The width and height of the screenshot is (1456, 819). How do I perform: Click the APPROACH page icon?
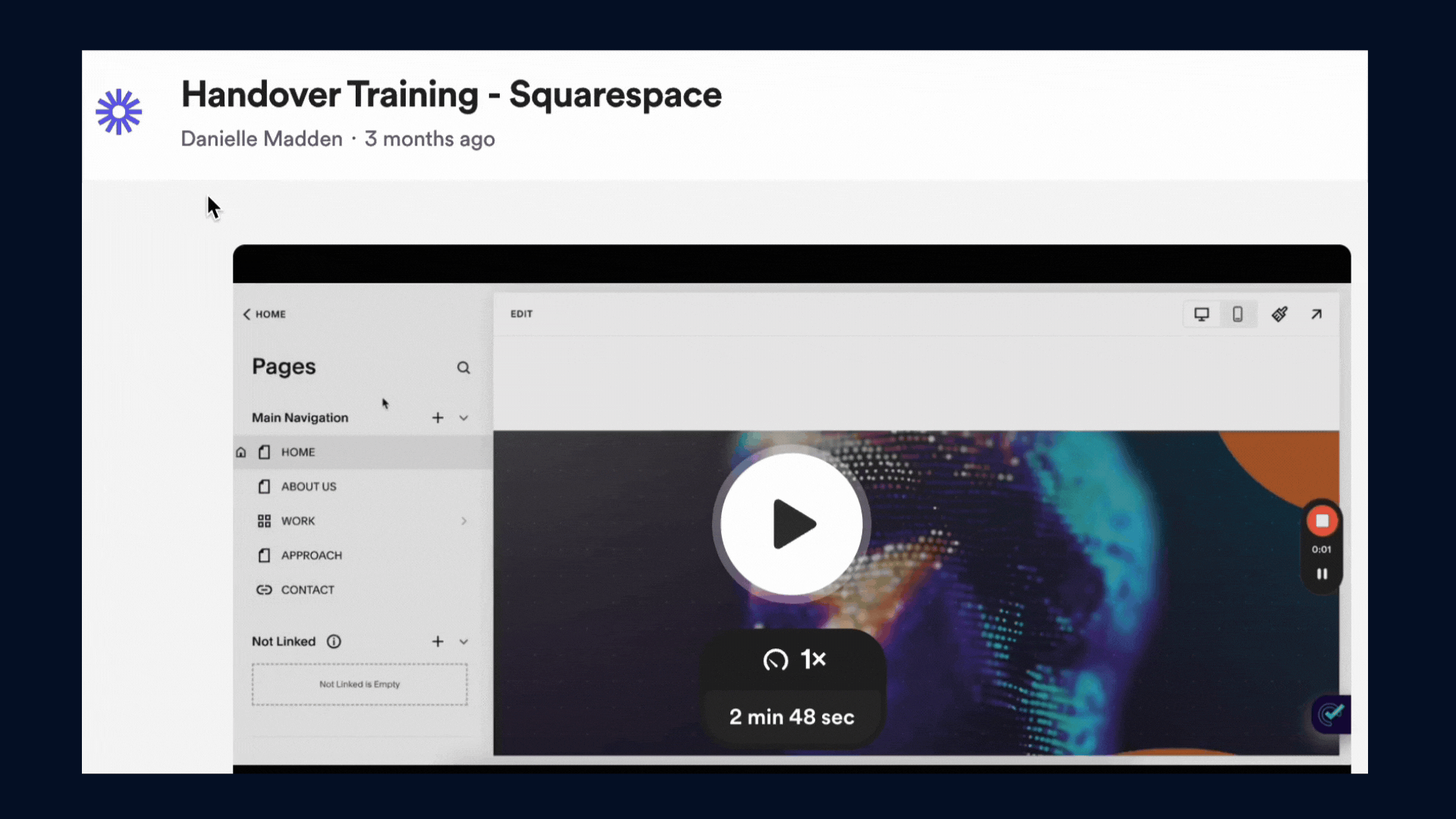264,556
